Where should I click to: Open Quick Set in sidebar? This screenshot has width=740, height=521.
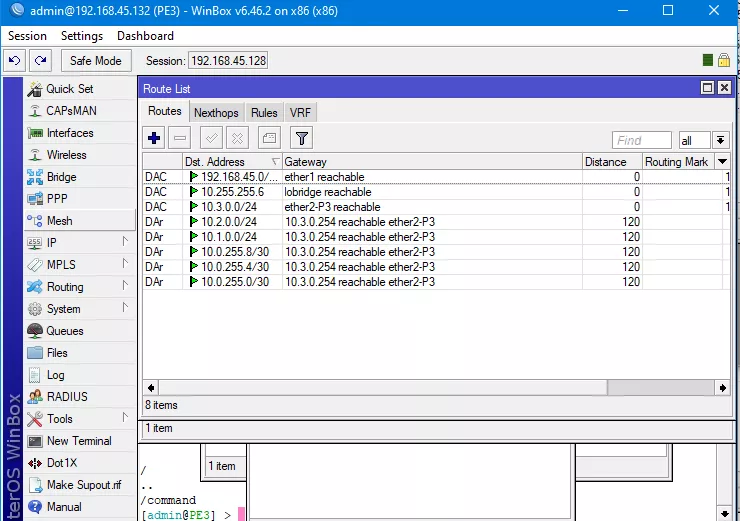coord(79,89)
